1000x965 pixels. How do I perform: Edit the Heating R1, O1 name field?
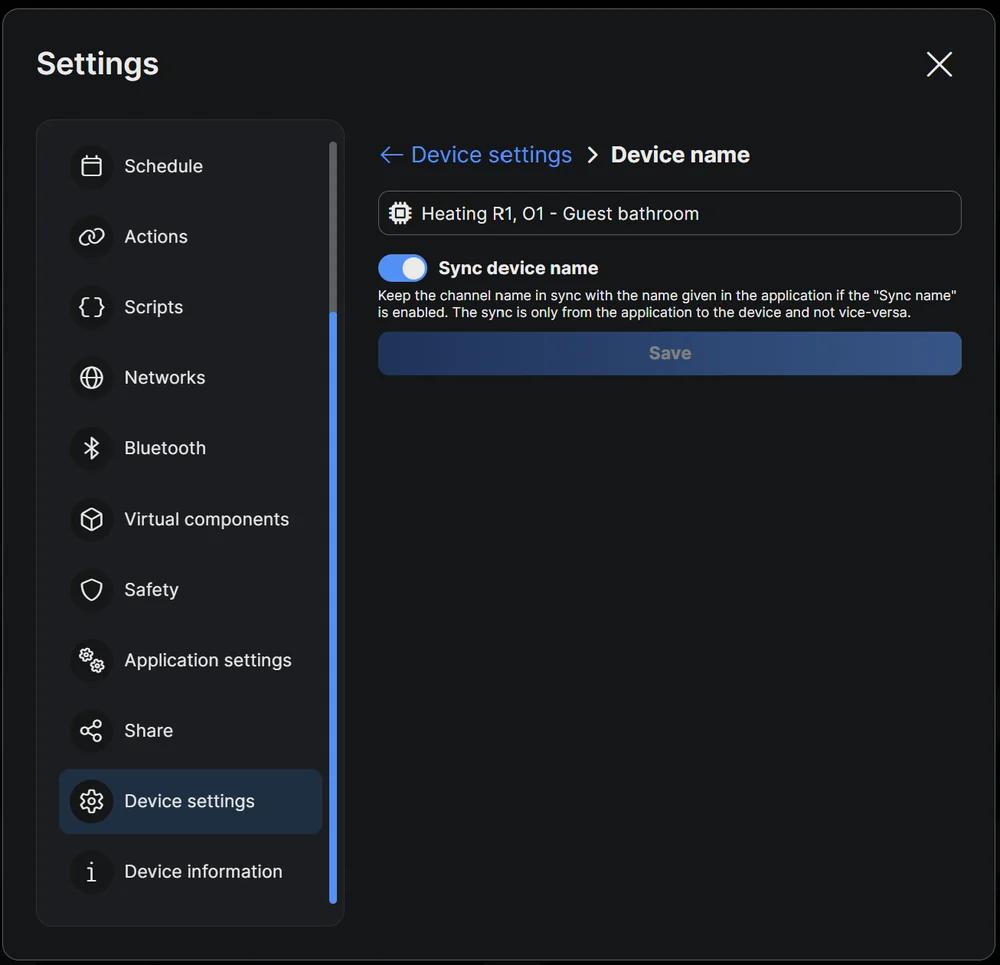click(670, 213)
